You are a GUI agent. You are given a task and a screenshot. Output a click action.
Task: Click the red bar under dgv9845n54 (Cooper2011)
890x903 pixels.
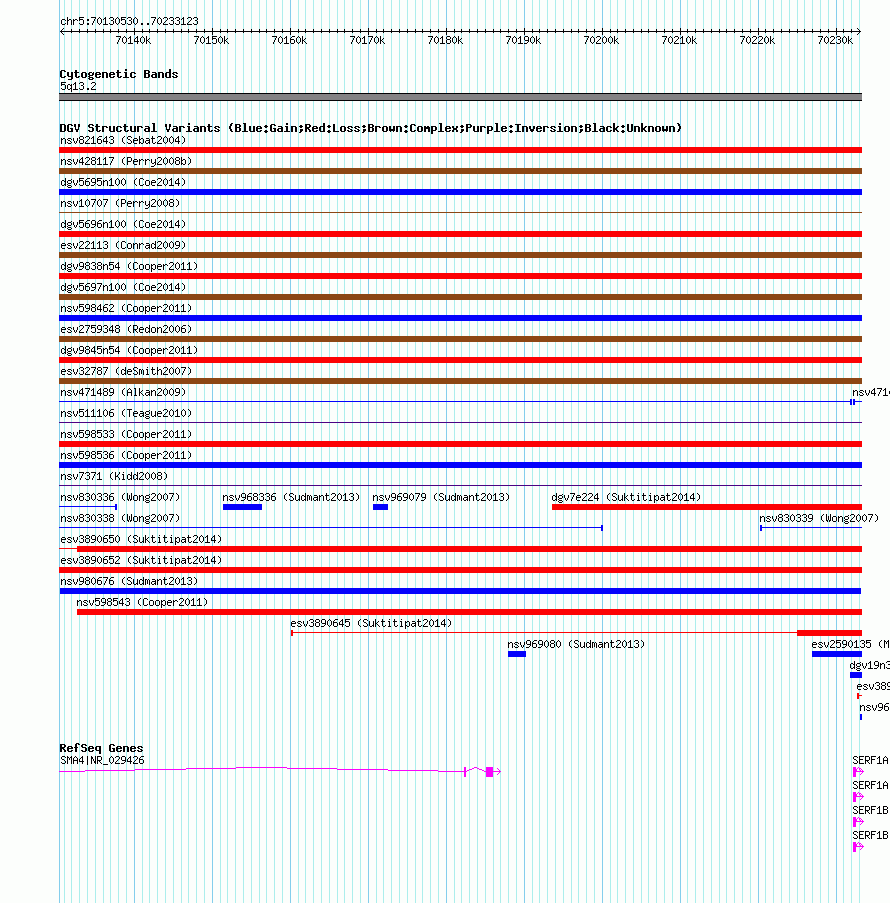click(460, 360)
